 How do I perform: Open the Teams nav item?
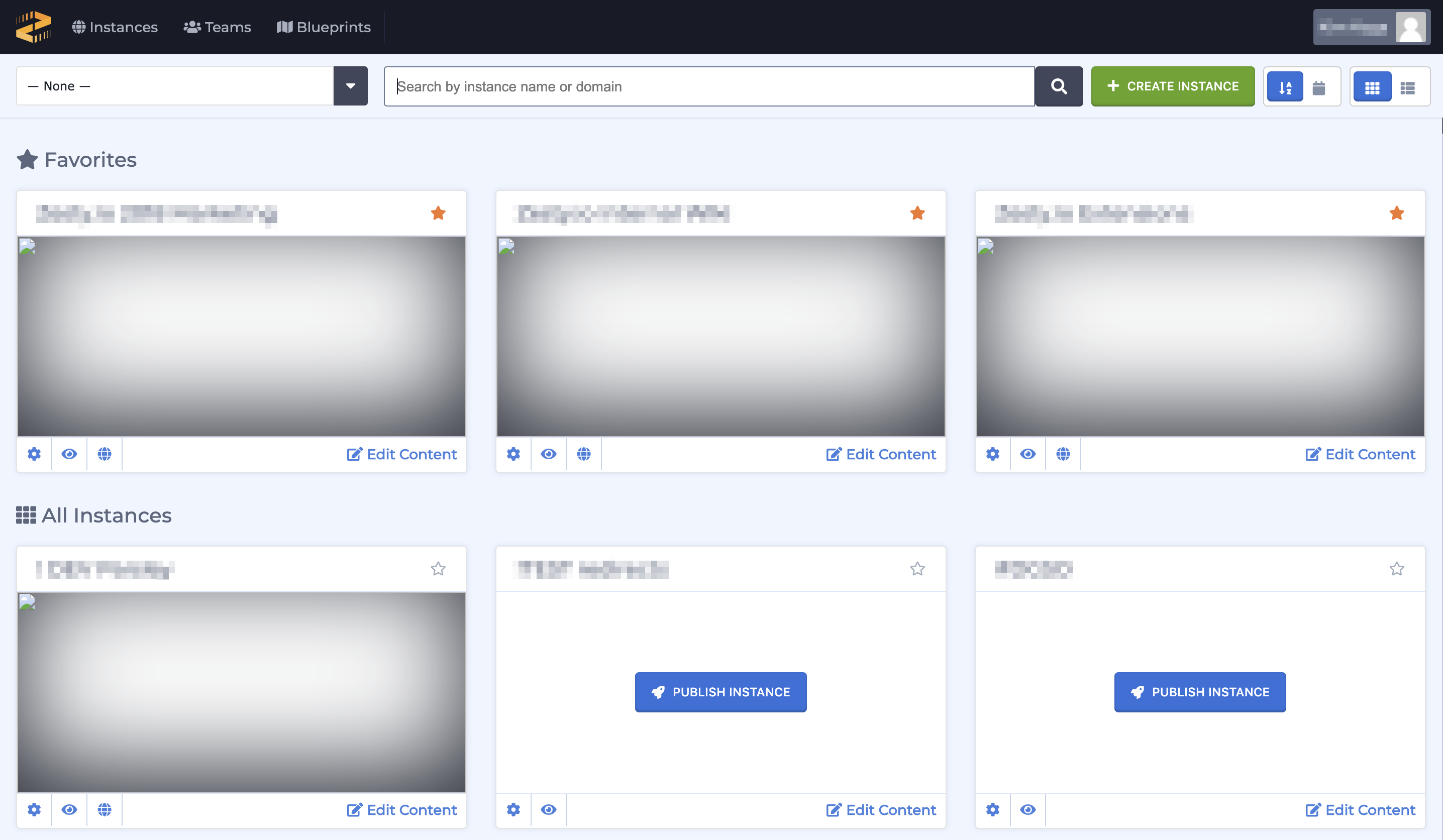217,27
